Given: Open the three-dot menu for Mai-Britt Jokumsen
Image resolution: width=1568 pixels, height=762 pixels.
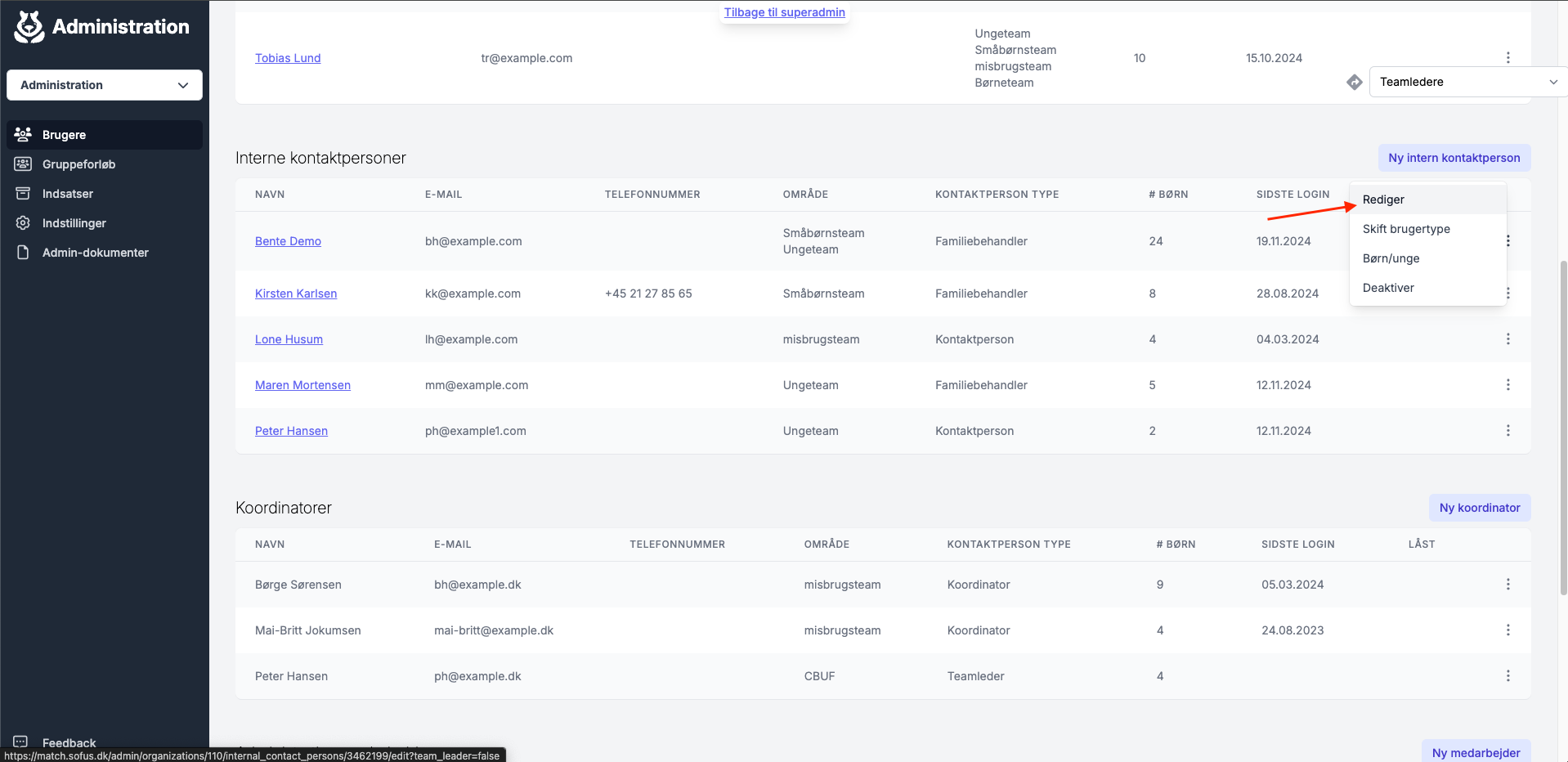Looking at the screenshot, I should 1508,630.
